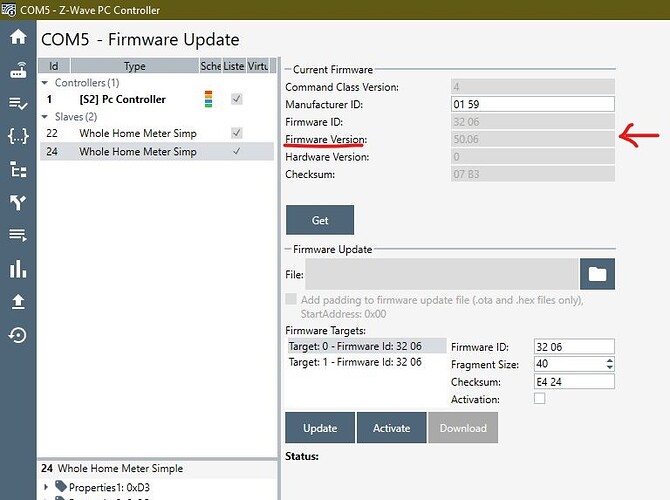Toggle the Listening checkmark for node 24
This screenshot has height=500, width=670.
tap(236, 151)
